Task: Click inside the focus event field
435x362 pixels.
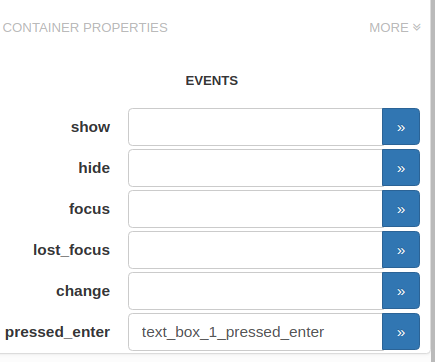Action: (255, 209)
